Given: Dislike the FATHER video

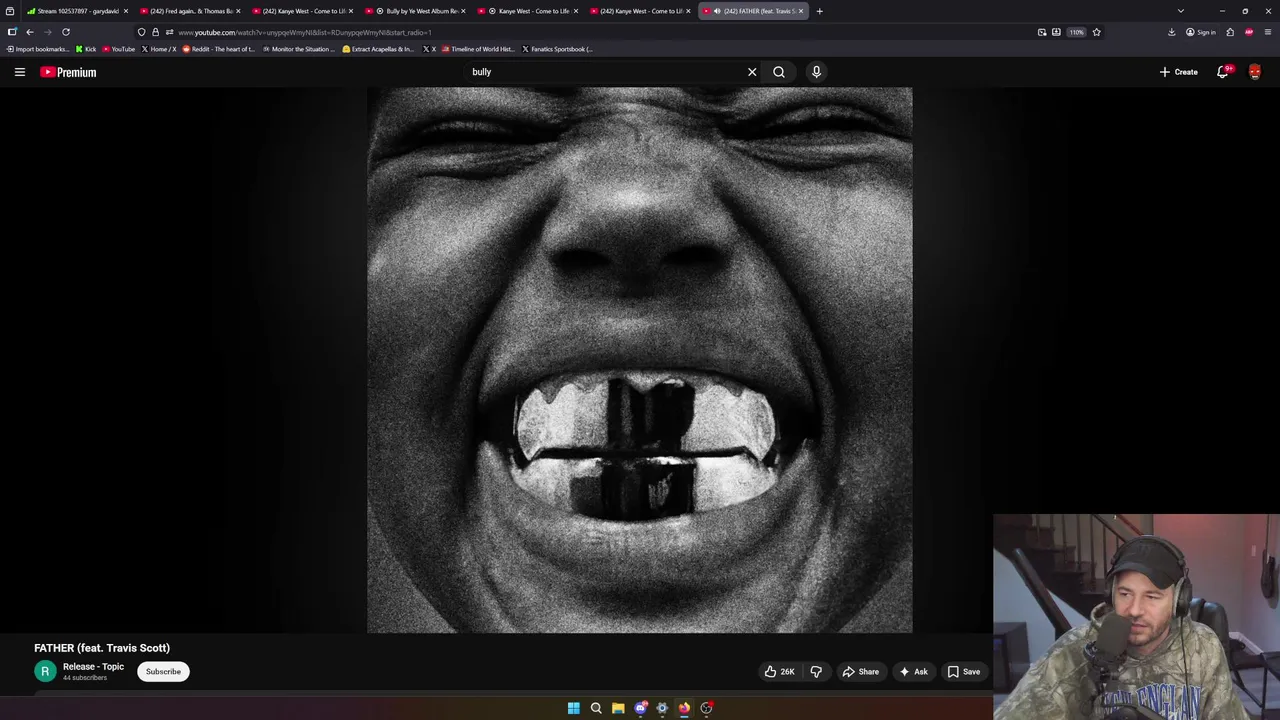Looking at the screenshot, I should click(x=816, y=672).
